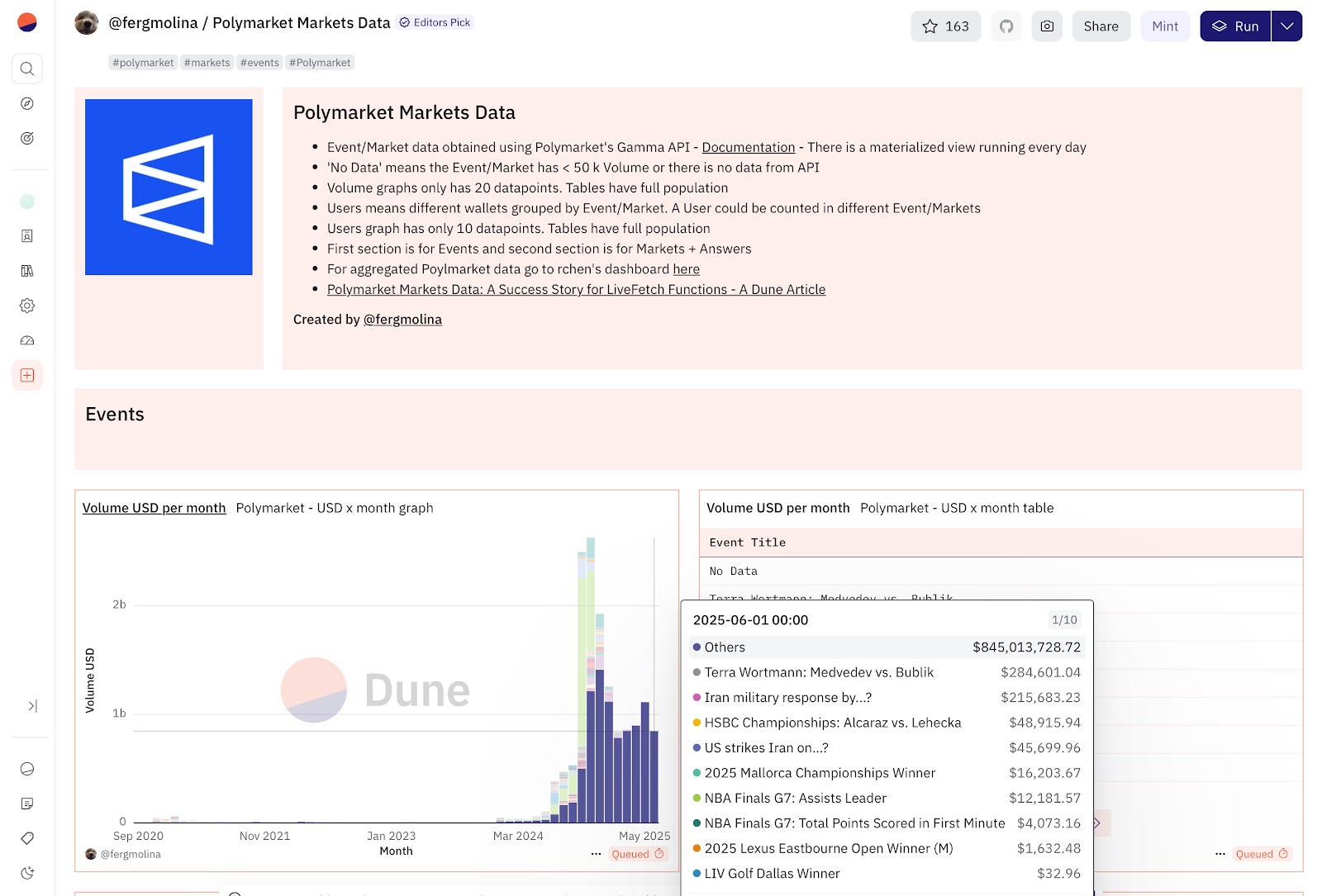This screenshot has height=896, width=1322.
Task: Select HSBC Championships: Alcaraz vs. Lehecka entry
Action: tap(886, 723)
